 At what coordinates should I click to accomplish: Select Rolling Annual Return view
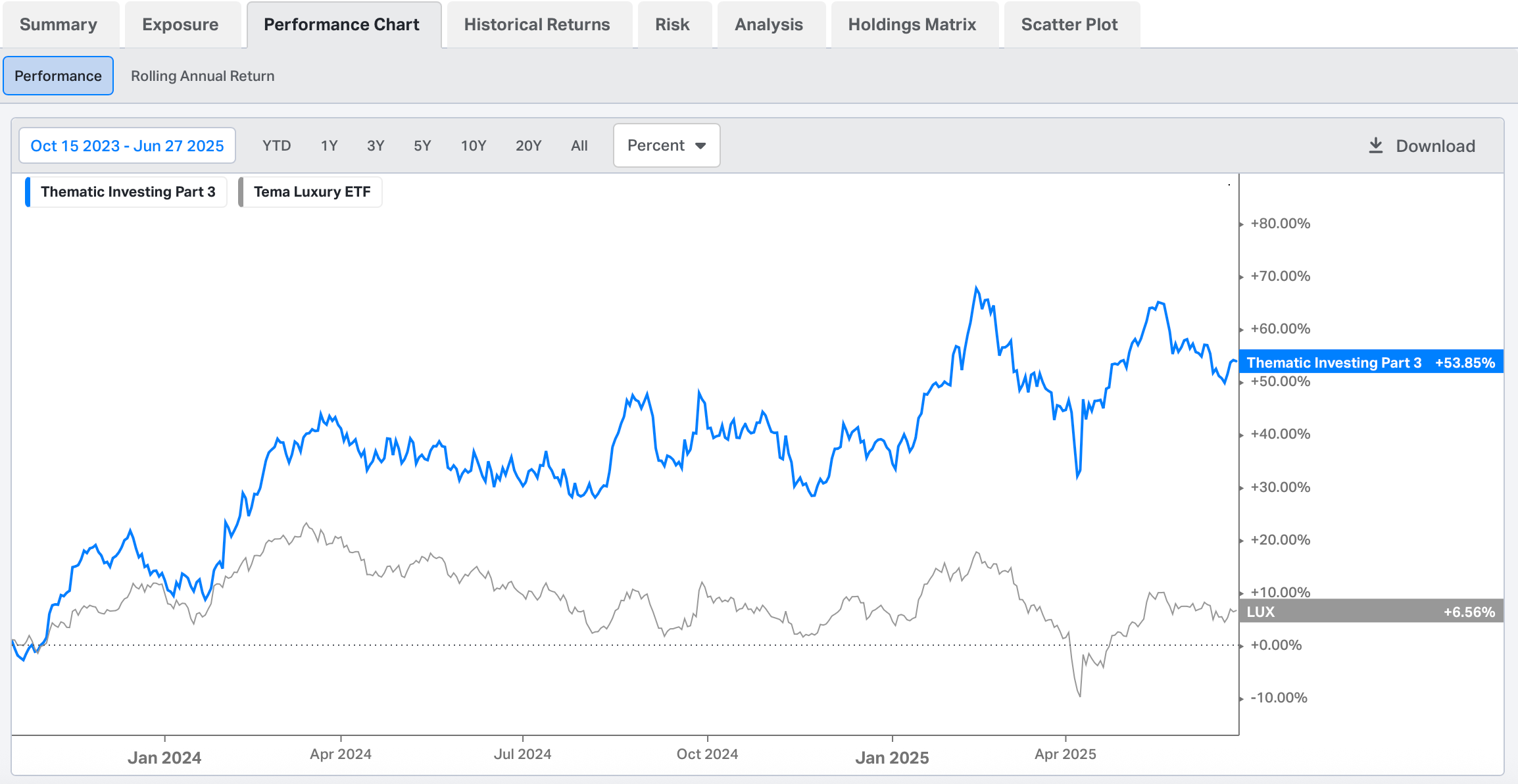(x=203, y=76)
